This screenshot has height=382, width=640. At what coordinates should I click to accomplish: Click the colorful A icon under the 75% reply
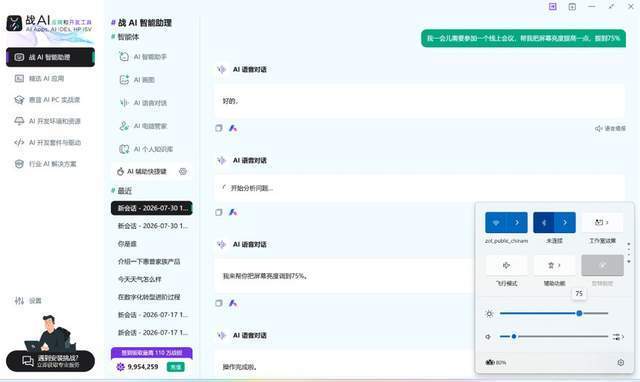point(233,303)
